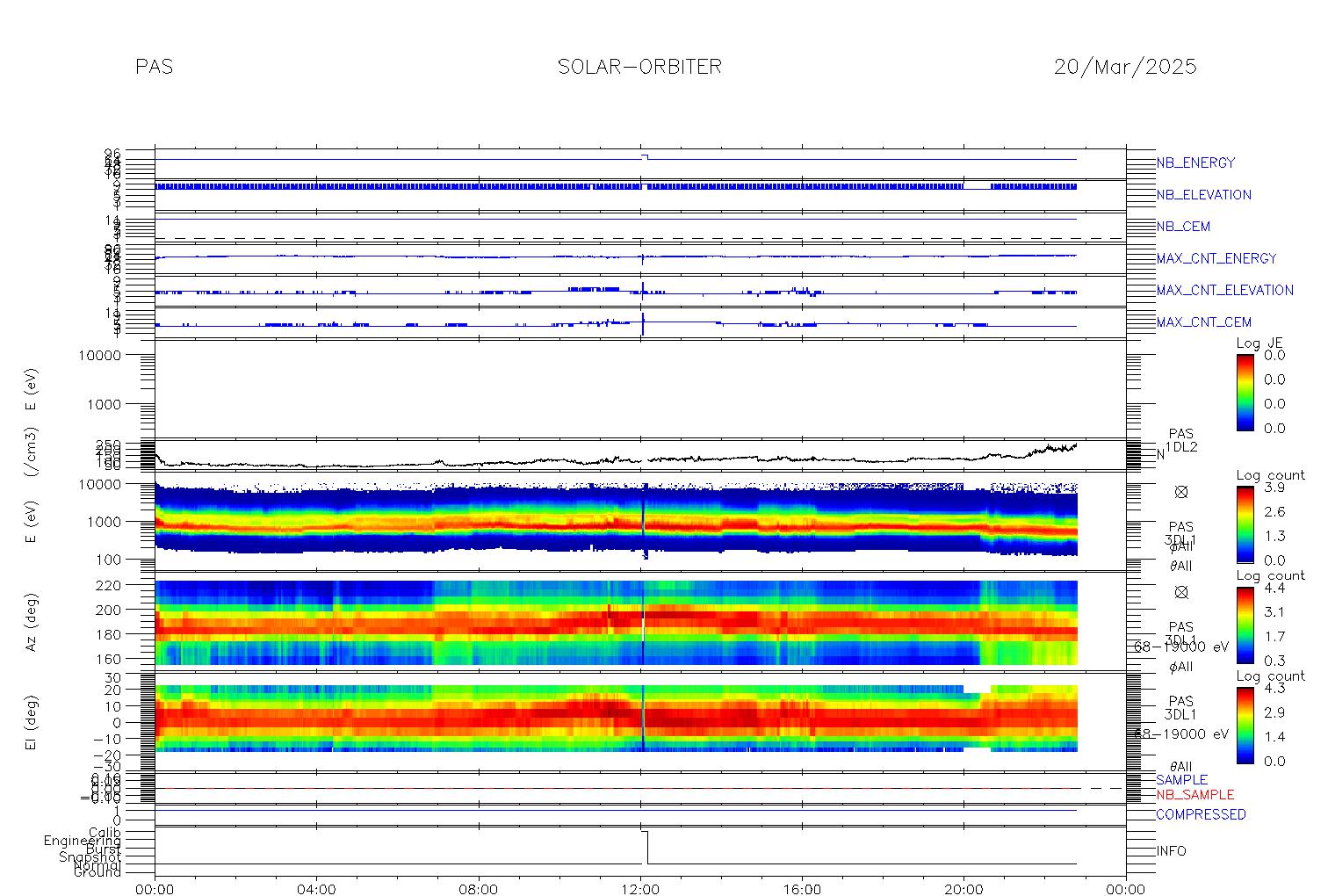Click the energy spectrogram at the 12:00 spike
1328x896 pixels.
pyautogui.click(x=644, y=520)
